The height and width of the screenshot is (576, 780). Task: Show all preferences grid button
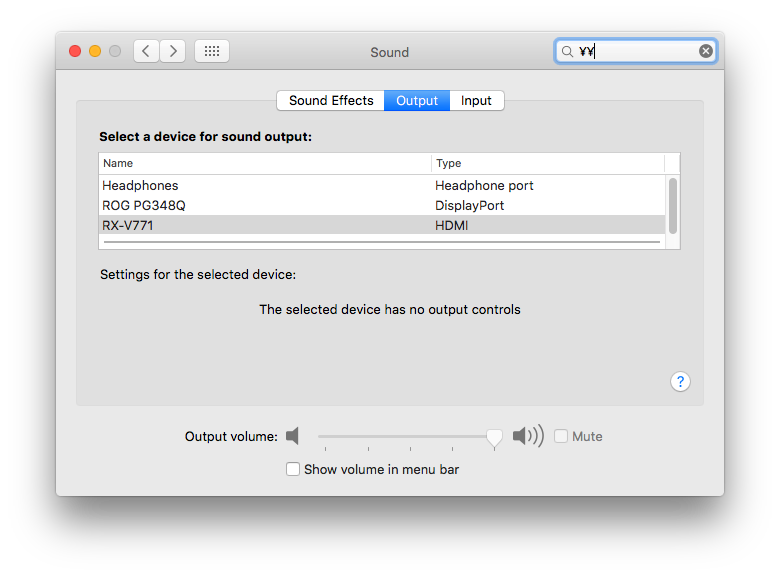click(x=212, y=51)
